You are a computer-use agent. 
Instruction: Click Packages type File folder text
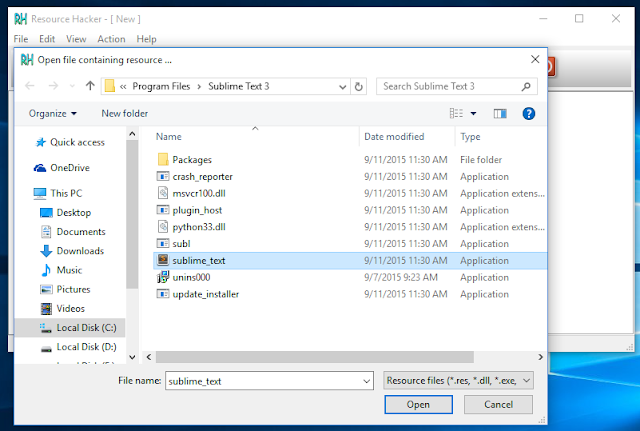point(481,160)
